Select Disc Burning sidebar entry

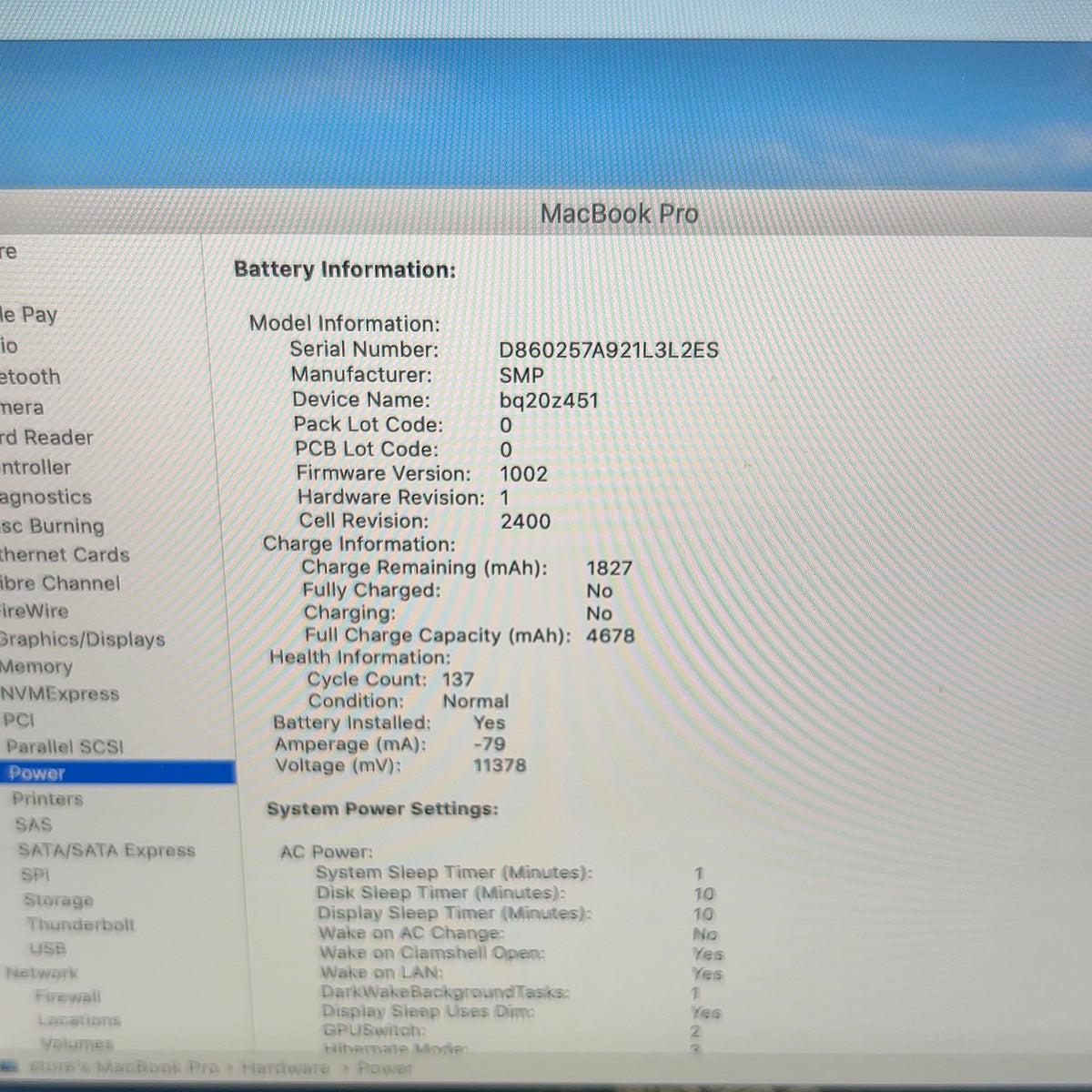[x=52, y=526]
